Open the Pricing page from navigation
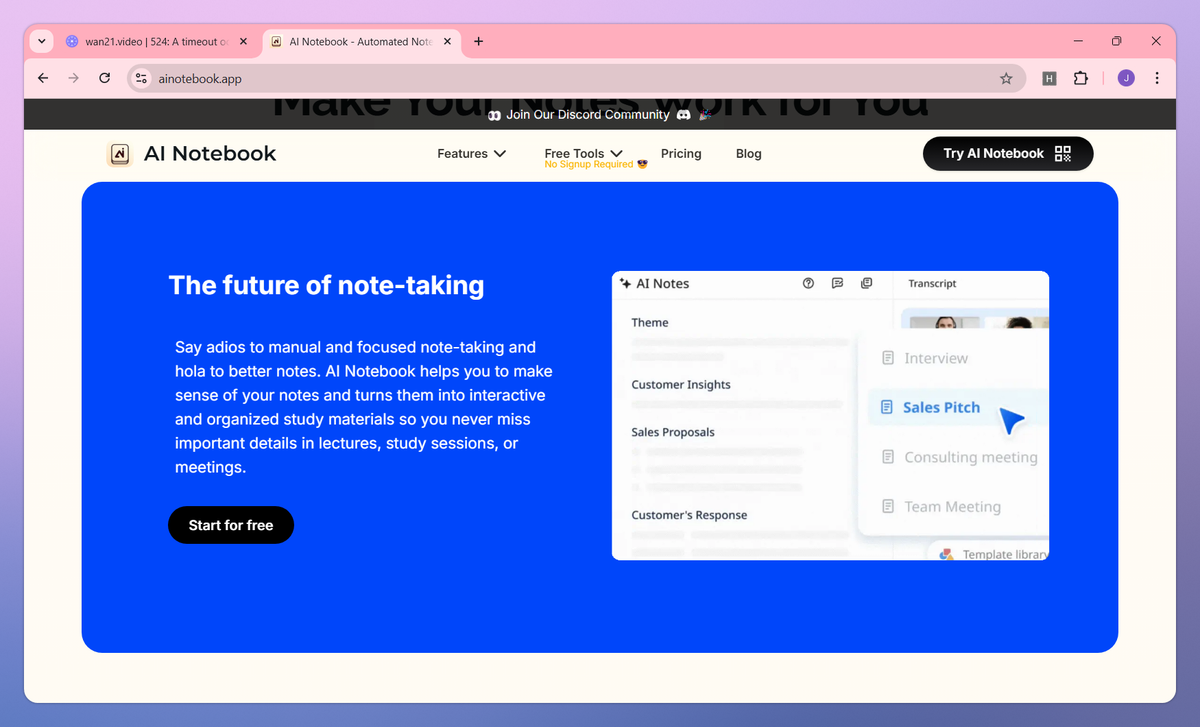The height and width of the screenshot is (727, 1200). click(x=681, y=153)
